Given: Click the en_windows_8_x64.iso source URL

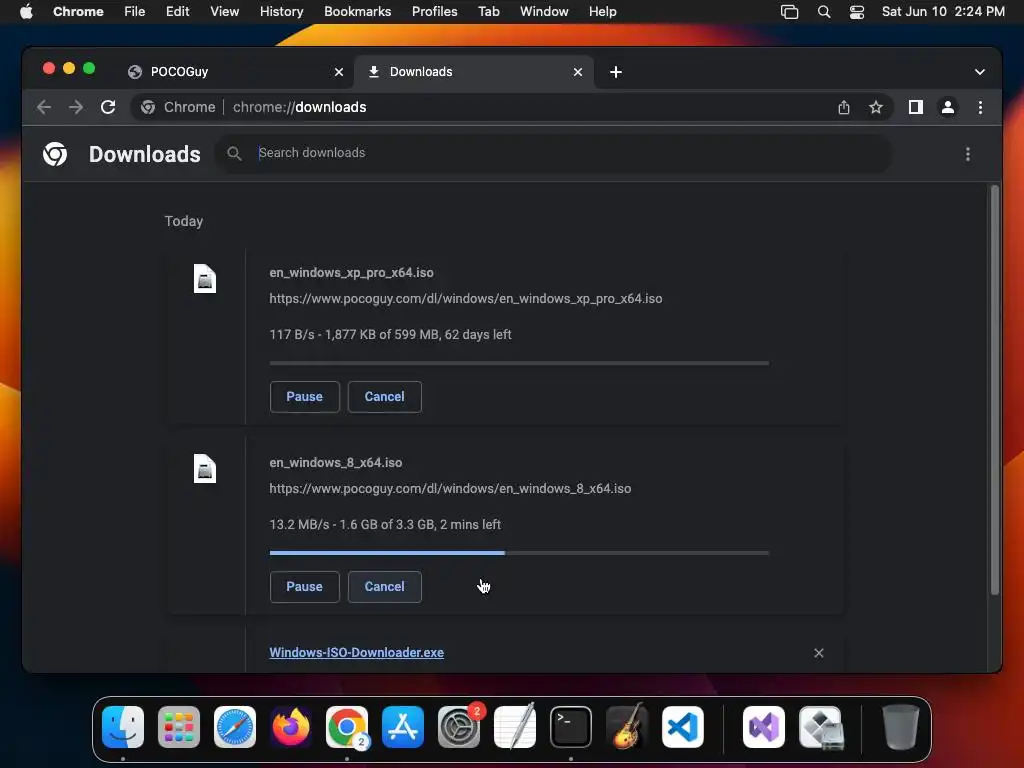Looking at the screenshot, I should [450, 488].
